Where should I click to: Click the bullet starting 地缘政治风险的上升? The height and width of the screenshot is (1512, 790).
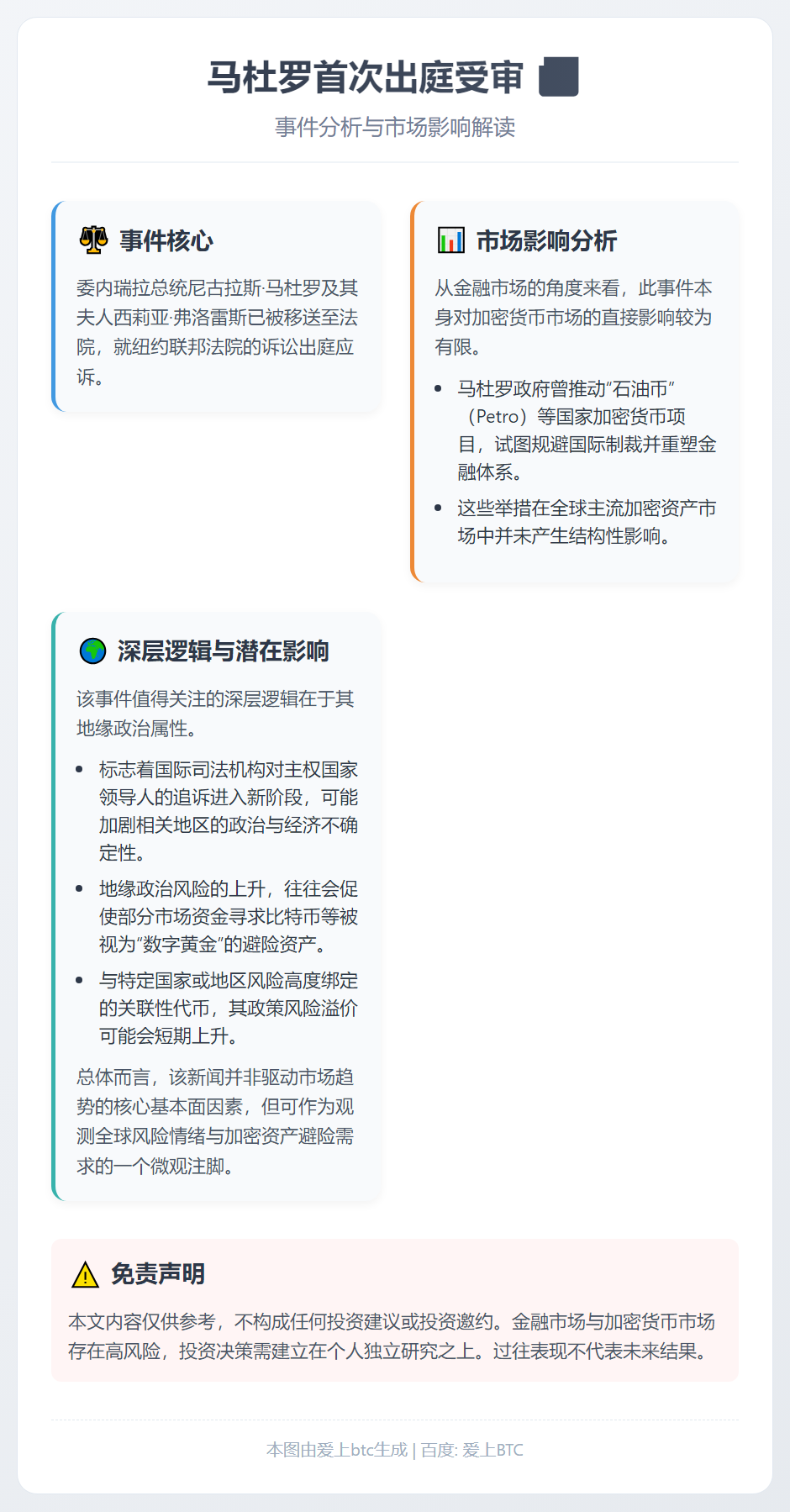(229, 916)
